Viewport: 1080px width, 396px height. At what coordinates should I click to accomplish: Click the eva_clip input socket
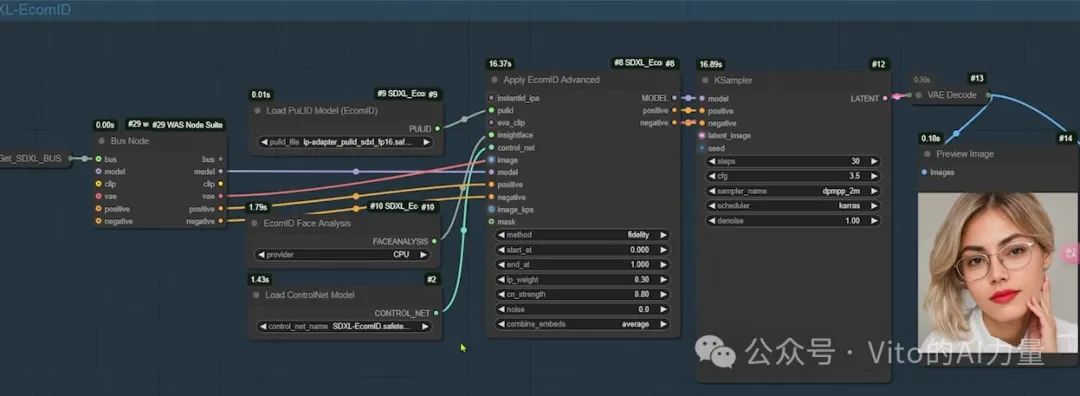tap(491, 123)
